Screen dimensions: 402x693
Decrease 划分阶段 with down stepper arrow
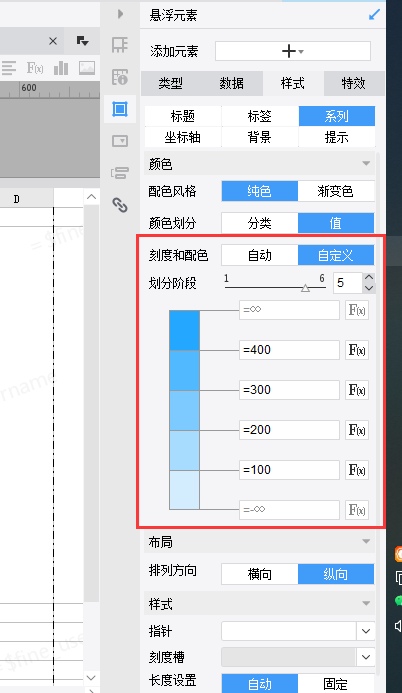tap(369, 288)
